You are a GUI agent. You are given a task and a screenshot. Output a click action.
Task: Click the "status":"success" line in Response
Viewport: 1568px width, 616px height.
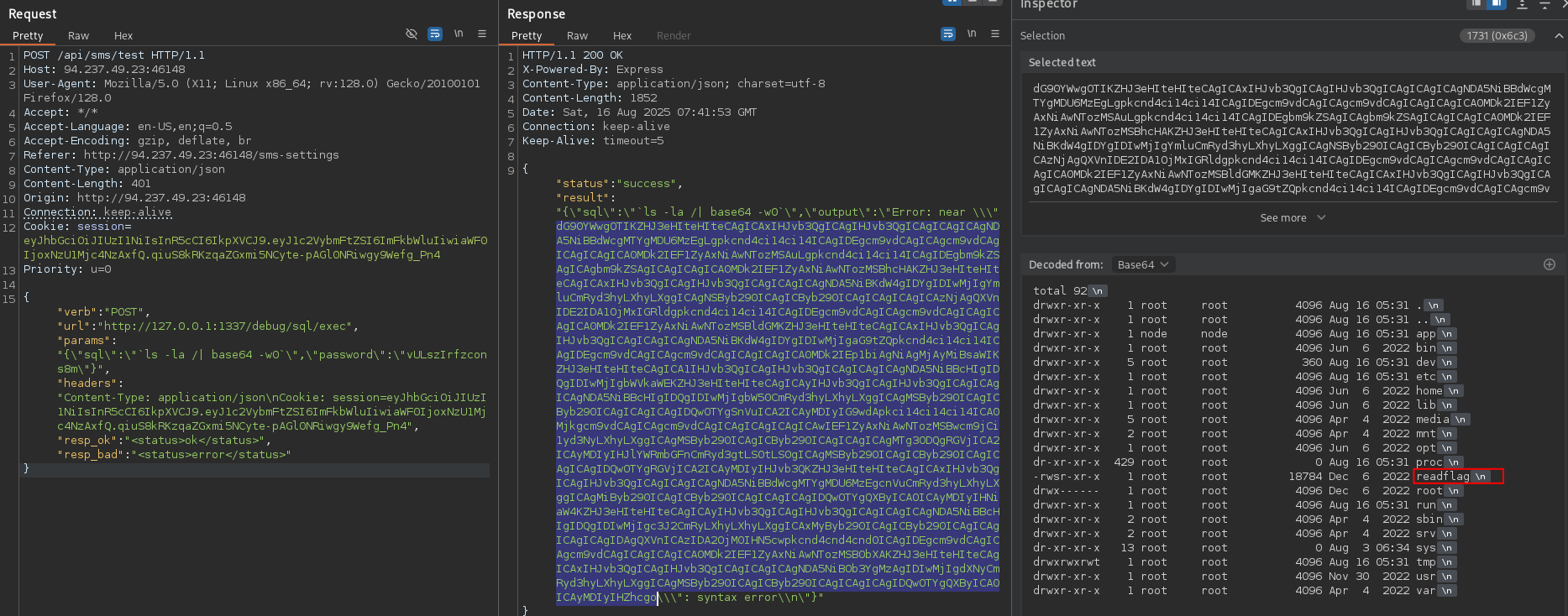[x=619, y=184]
